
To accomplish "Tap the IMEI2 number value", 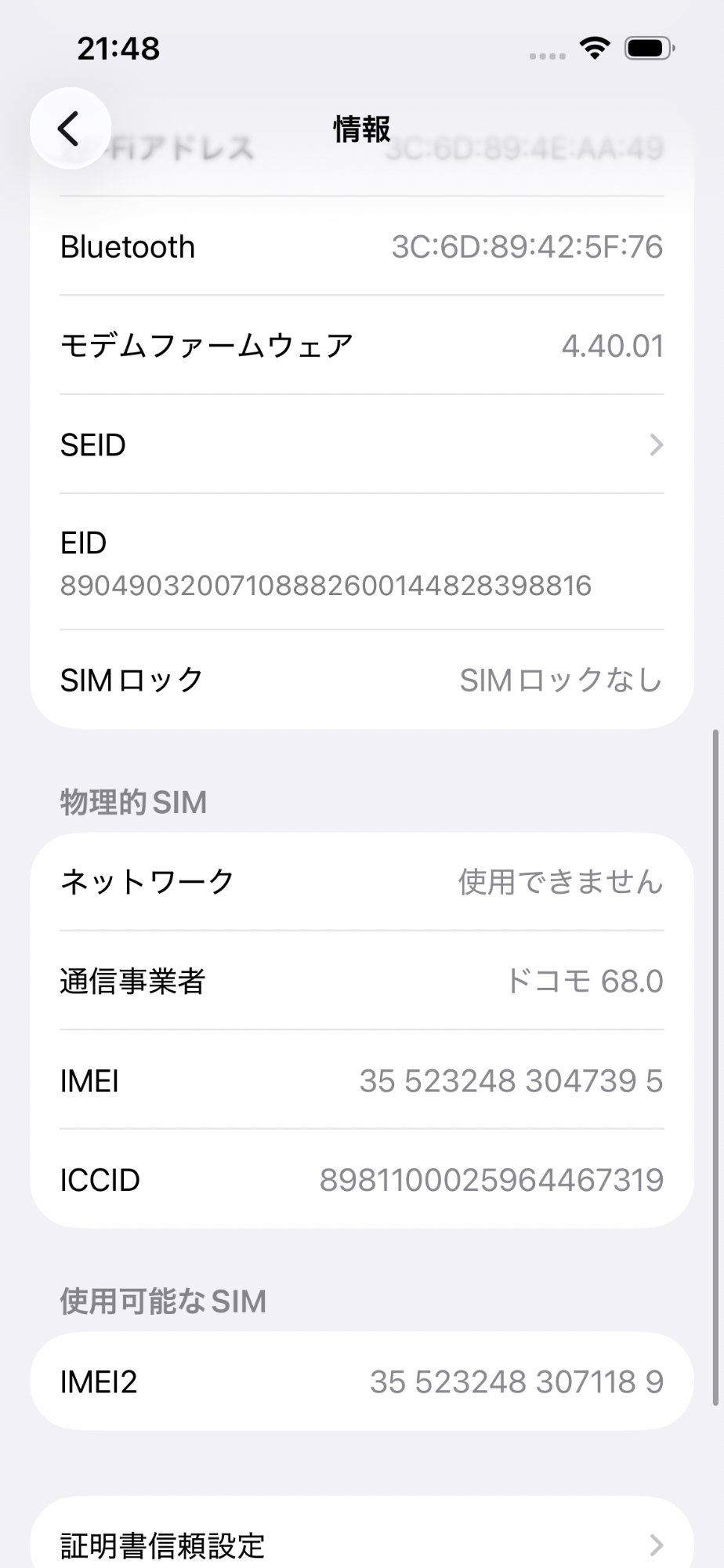I will 516,1381.
